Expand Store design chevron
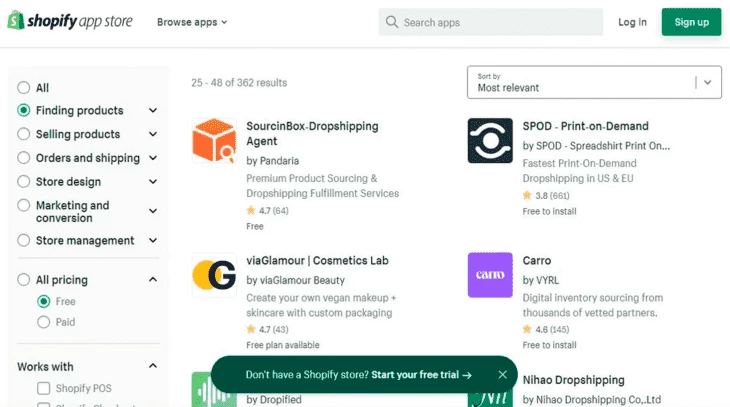This screenshot has width=730, height=407. coord(153,182)
